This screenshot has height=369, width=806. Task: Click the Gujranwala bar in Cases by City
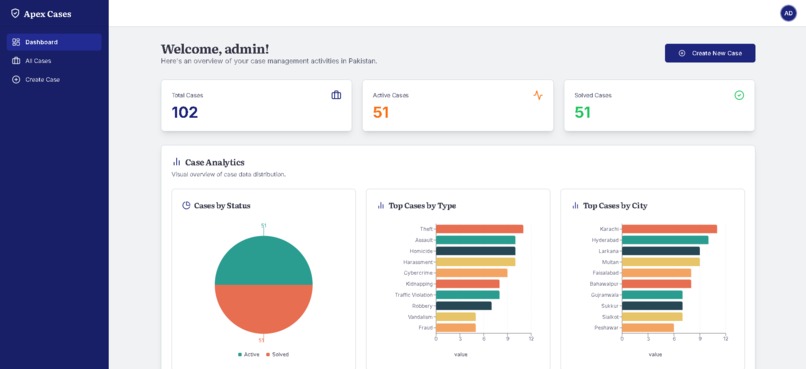[x=652, y=295]
